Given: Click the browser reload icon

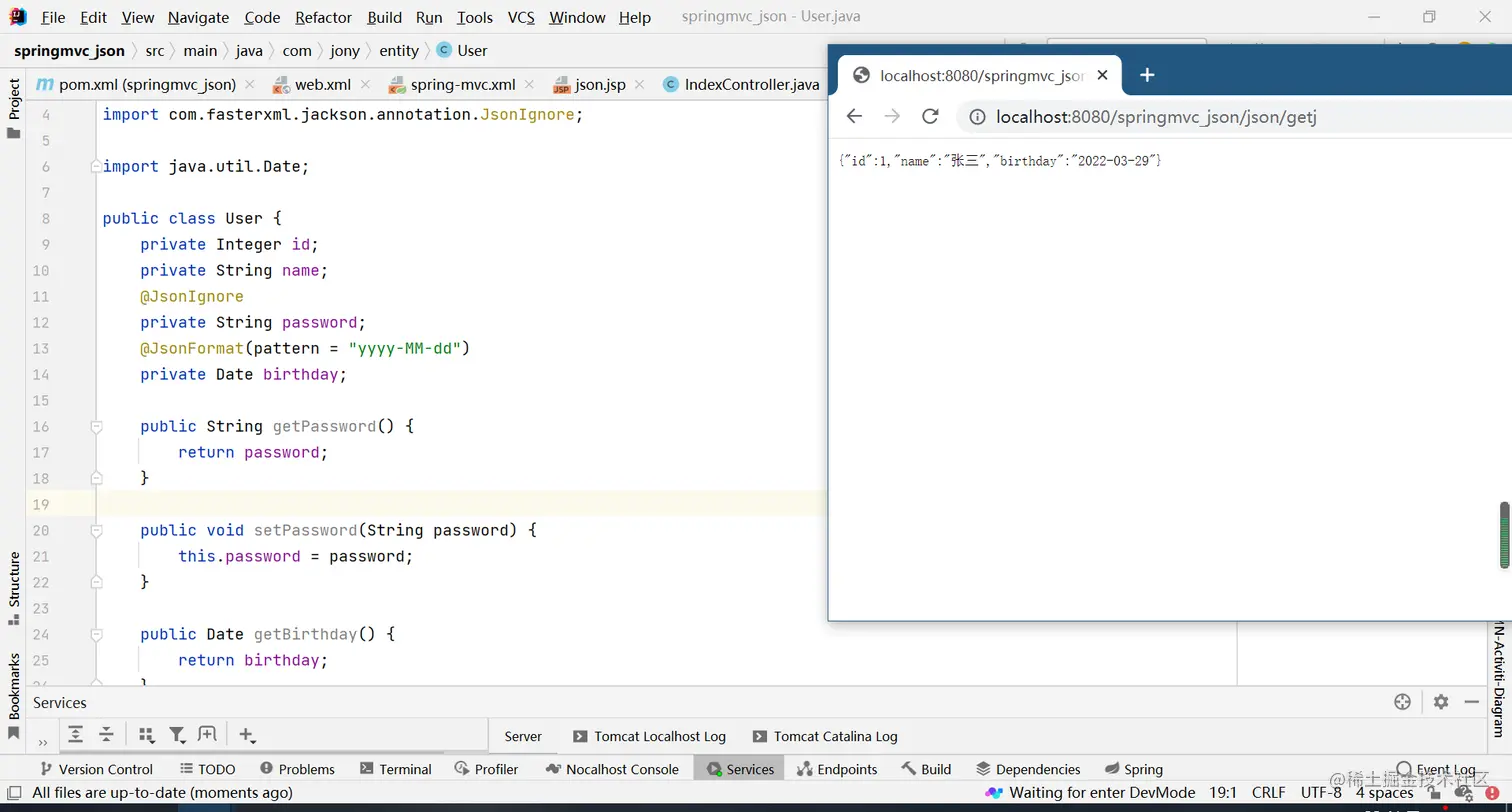Looking at the screenshot, I should [930, 116].
